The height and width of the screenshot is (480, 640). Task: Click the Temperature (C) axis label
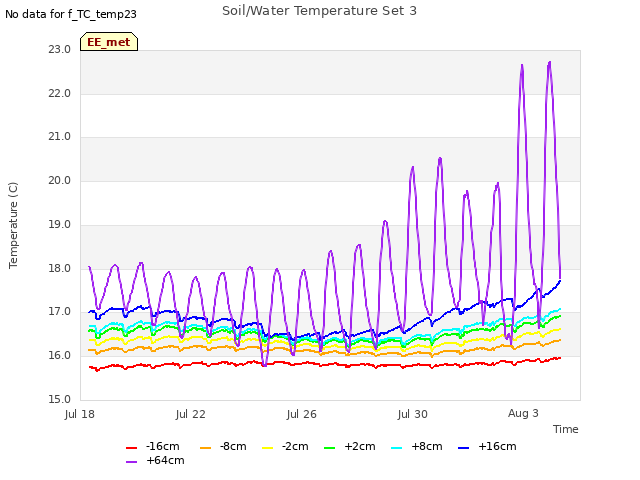tap(13, 225)
